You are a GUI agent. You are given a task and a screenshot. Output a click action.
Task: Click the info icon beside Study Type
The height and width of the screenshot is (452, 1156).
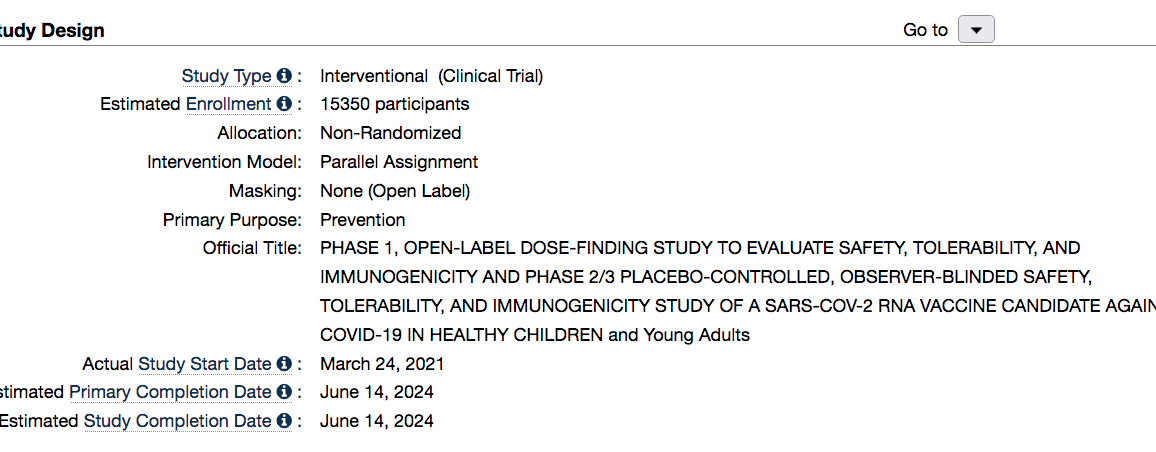[284, 76]
